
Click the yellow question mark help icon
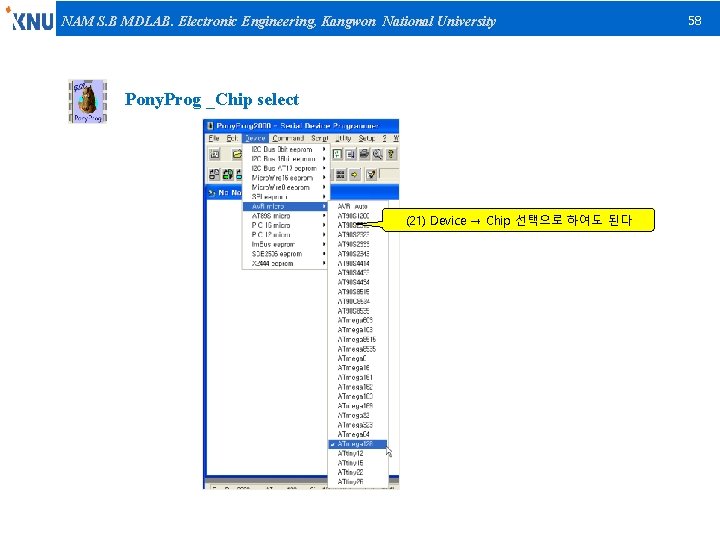coord(391,154)
